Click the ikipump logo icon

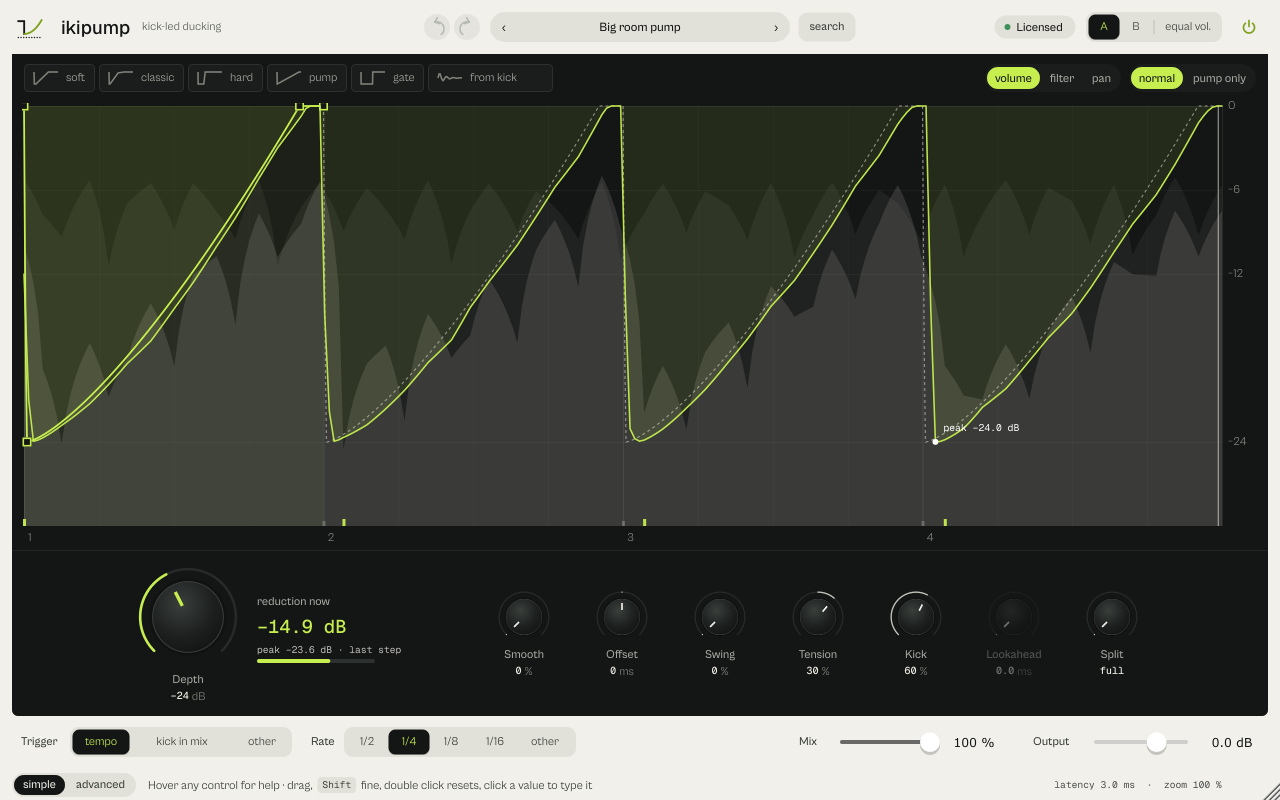tap(29, 27)
